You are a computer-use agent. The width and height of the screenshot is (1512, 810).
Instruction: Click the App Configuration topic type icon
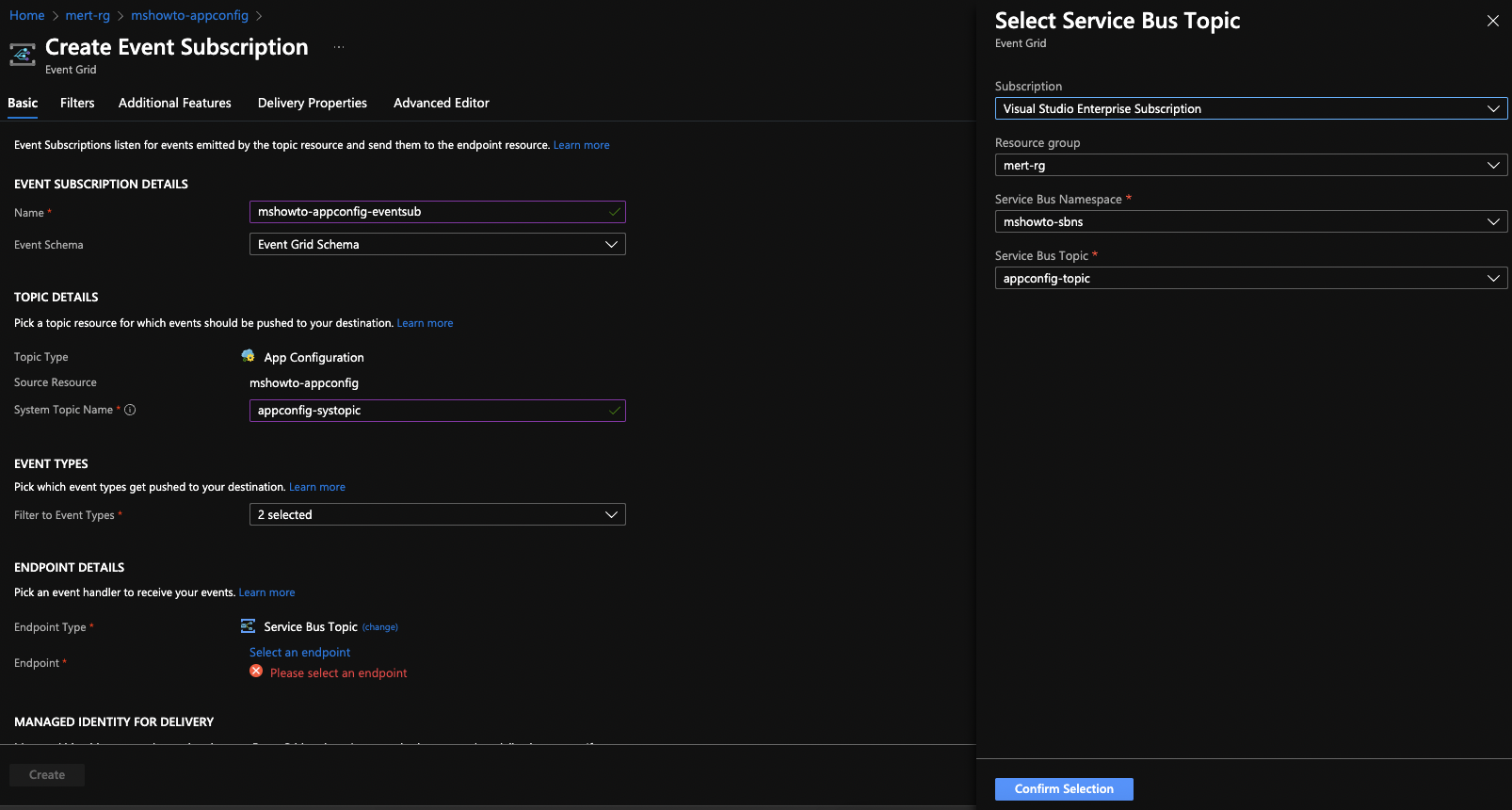point(248,356)
